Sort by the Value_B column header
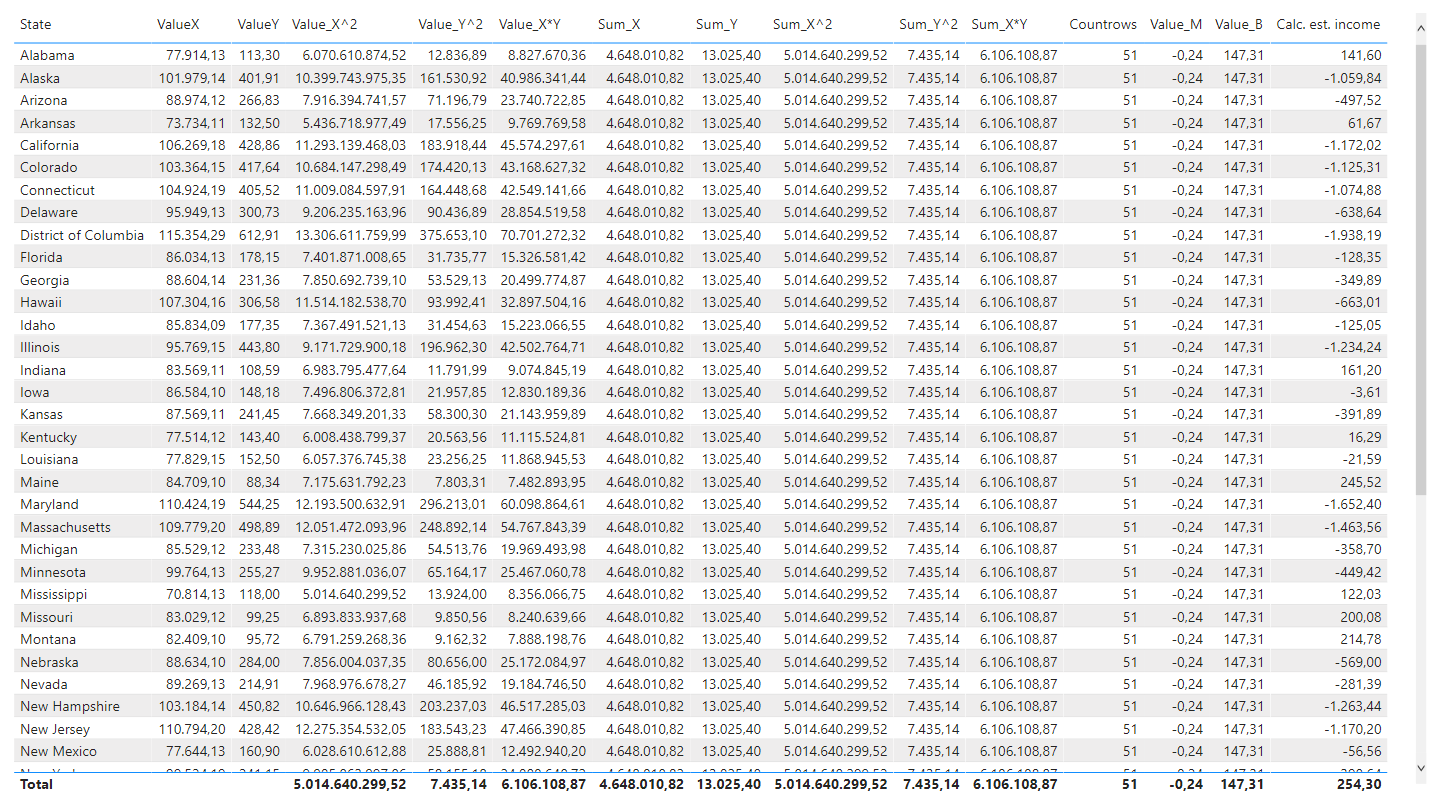The image size is (1440, 796). pos(1240,24)
